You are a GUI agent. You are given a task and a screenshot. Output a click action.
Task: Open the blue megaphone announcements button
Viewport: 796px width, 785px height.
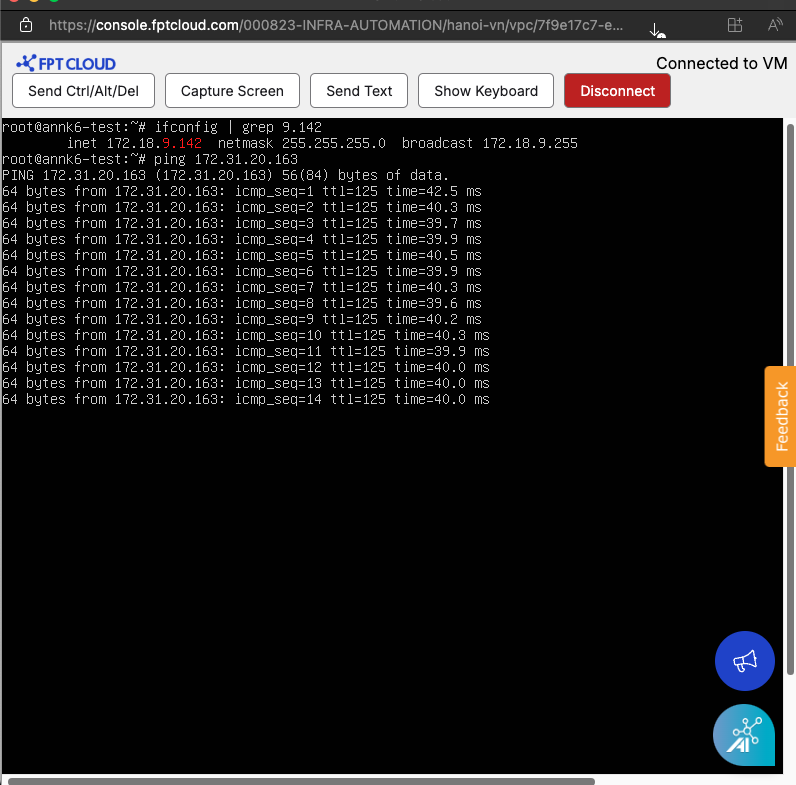(745, 661)
